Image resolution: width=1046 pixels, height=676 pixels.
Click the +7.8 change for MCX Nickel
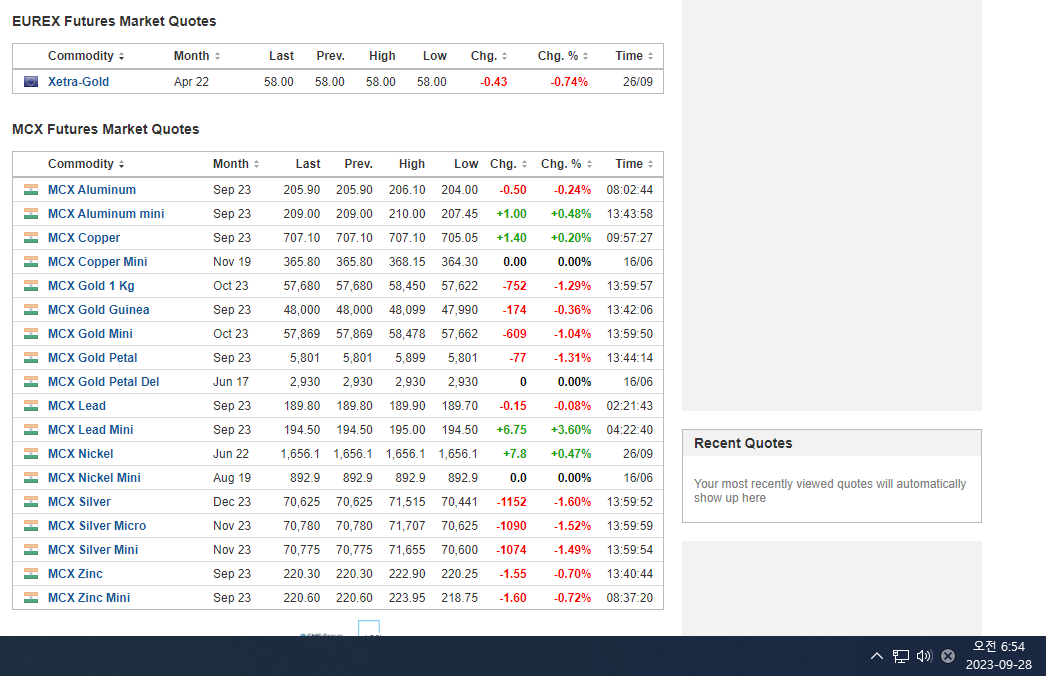(x=514, y=454)
